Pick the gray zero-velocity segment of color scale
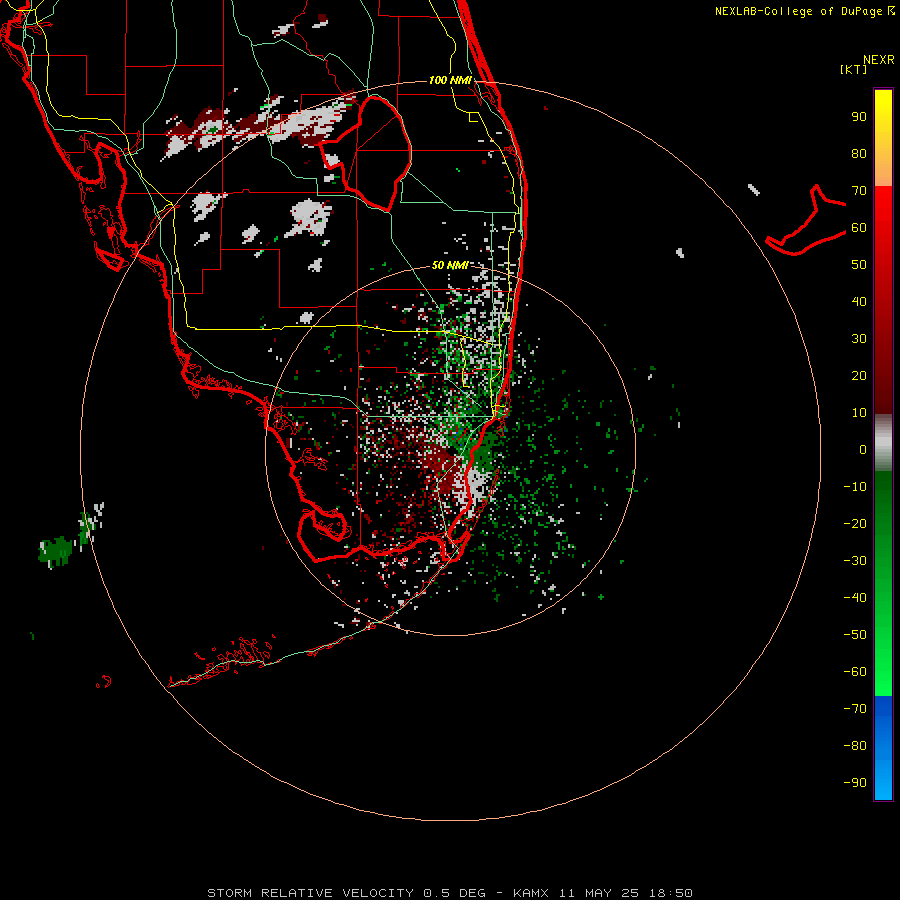 (883, 443)
